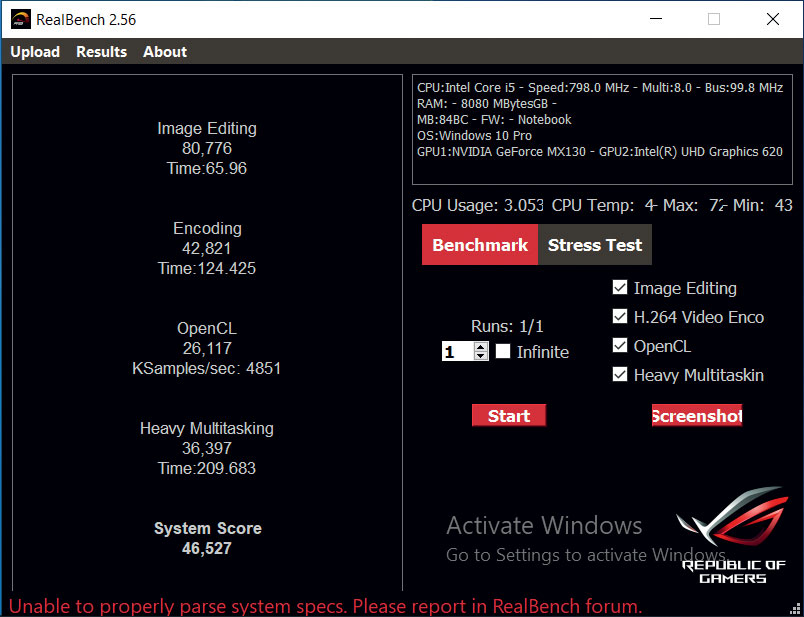Click the 'OpenCL' results heading
The image size is (804, 617).
[207, 328]
